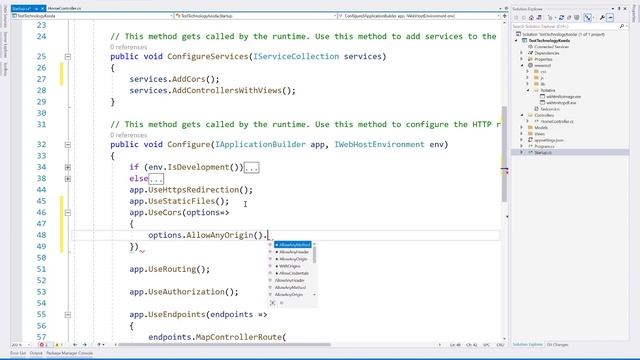Click the warning count indicator in editor status strip
This screenshot has height=360, width=640.
pyautogui.click(x=58, y=344)
